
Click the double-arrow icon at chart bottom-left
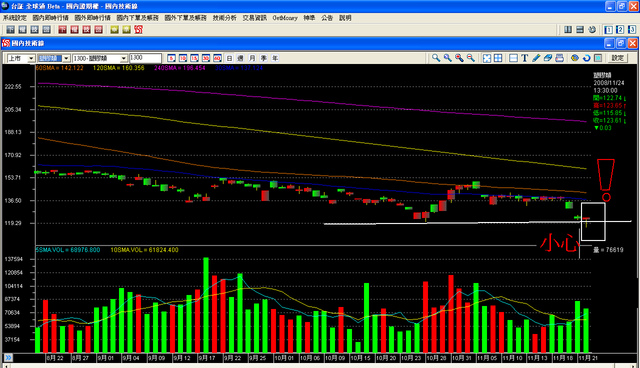pyautogui.click(x=8, y=358)
